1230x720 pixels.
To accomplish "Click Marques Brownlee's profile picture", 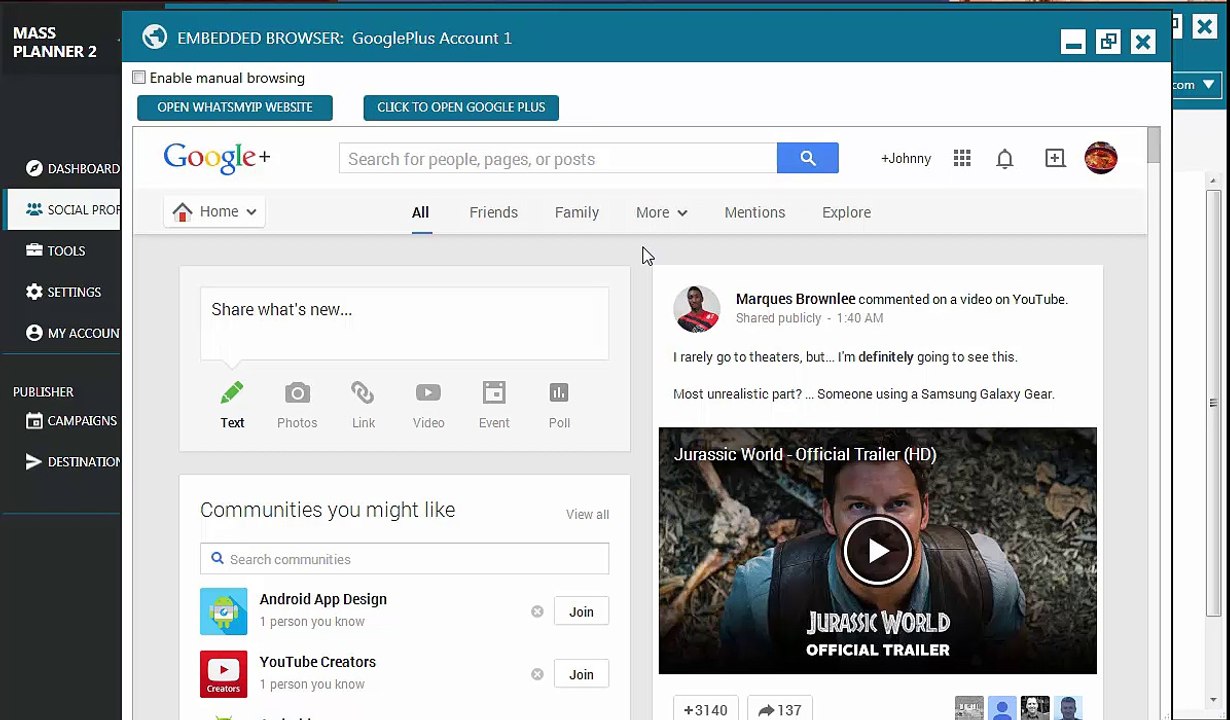I will coord(697,308).
